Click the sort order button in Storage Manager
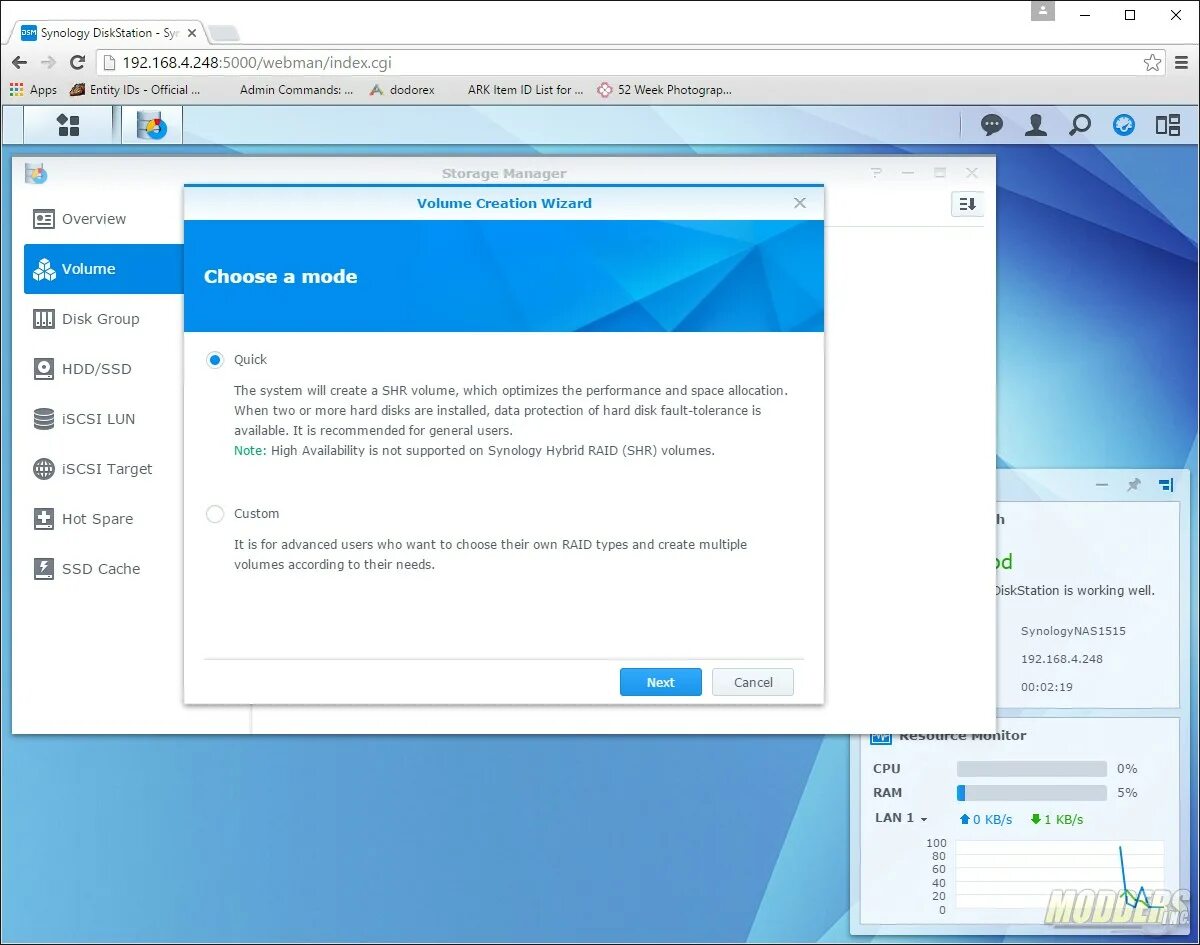Image resolution: width=1200 pixels, height=945 pixels. [967, 204]
